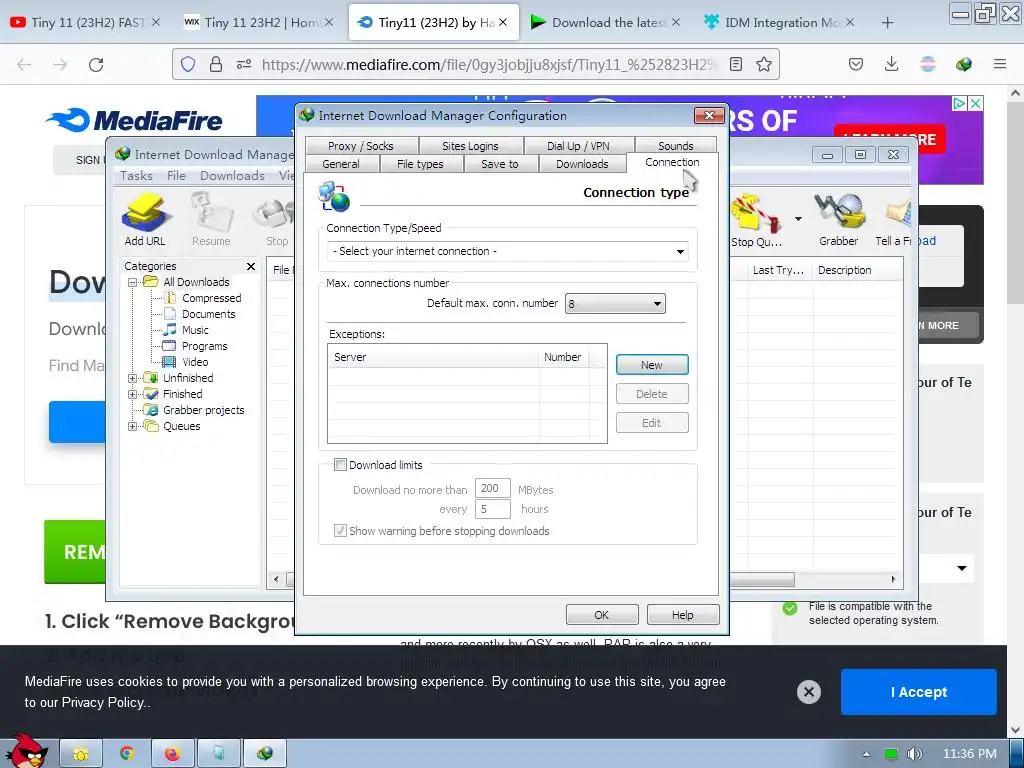
Task: Switch to Sounds tab
Action: tap(675, 146)
